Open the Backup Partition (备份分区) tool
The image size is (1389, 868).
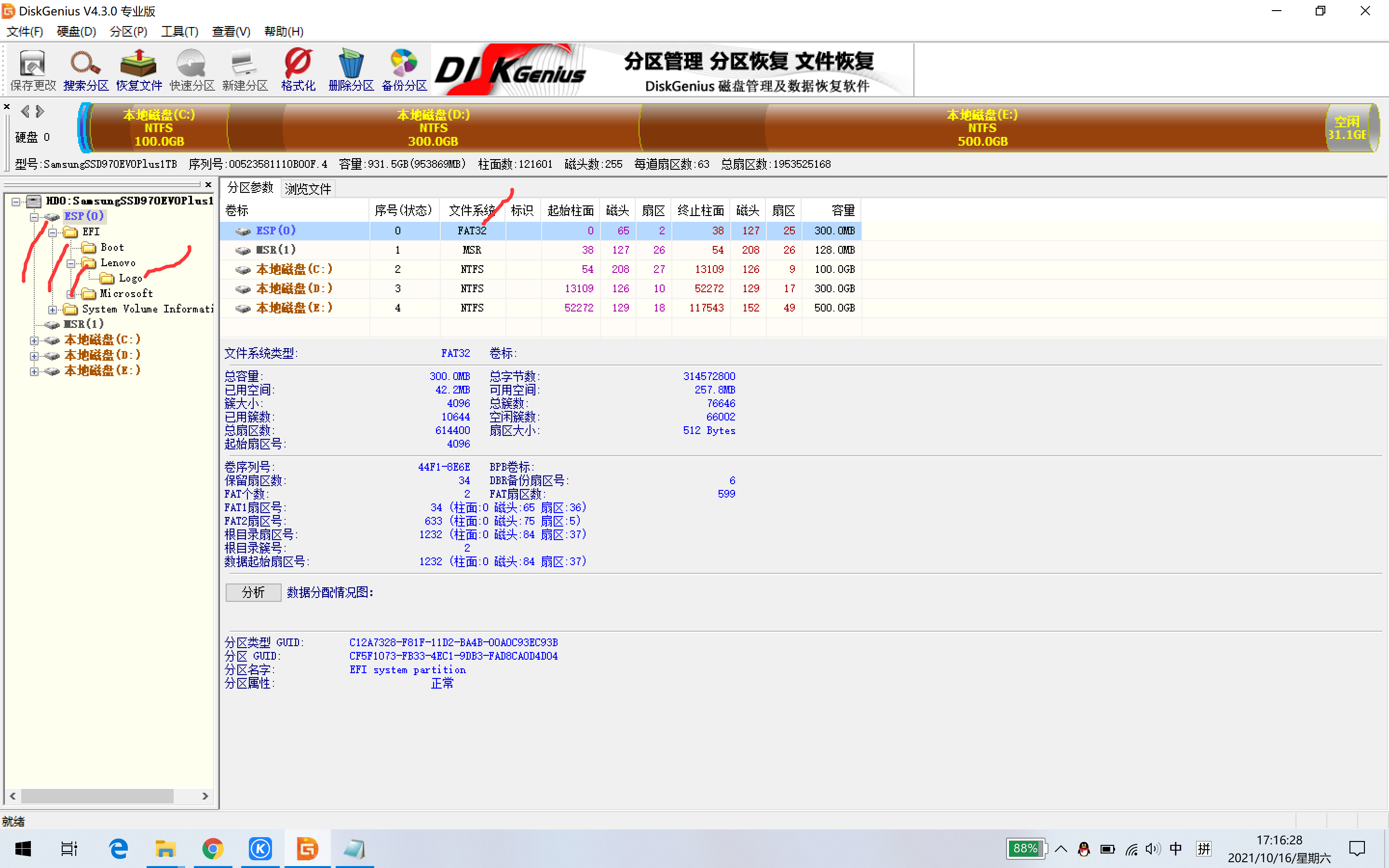pyautogui.click(x=404, y=70)
